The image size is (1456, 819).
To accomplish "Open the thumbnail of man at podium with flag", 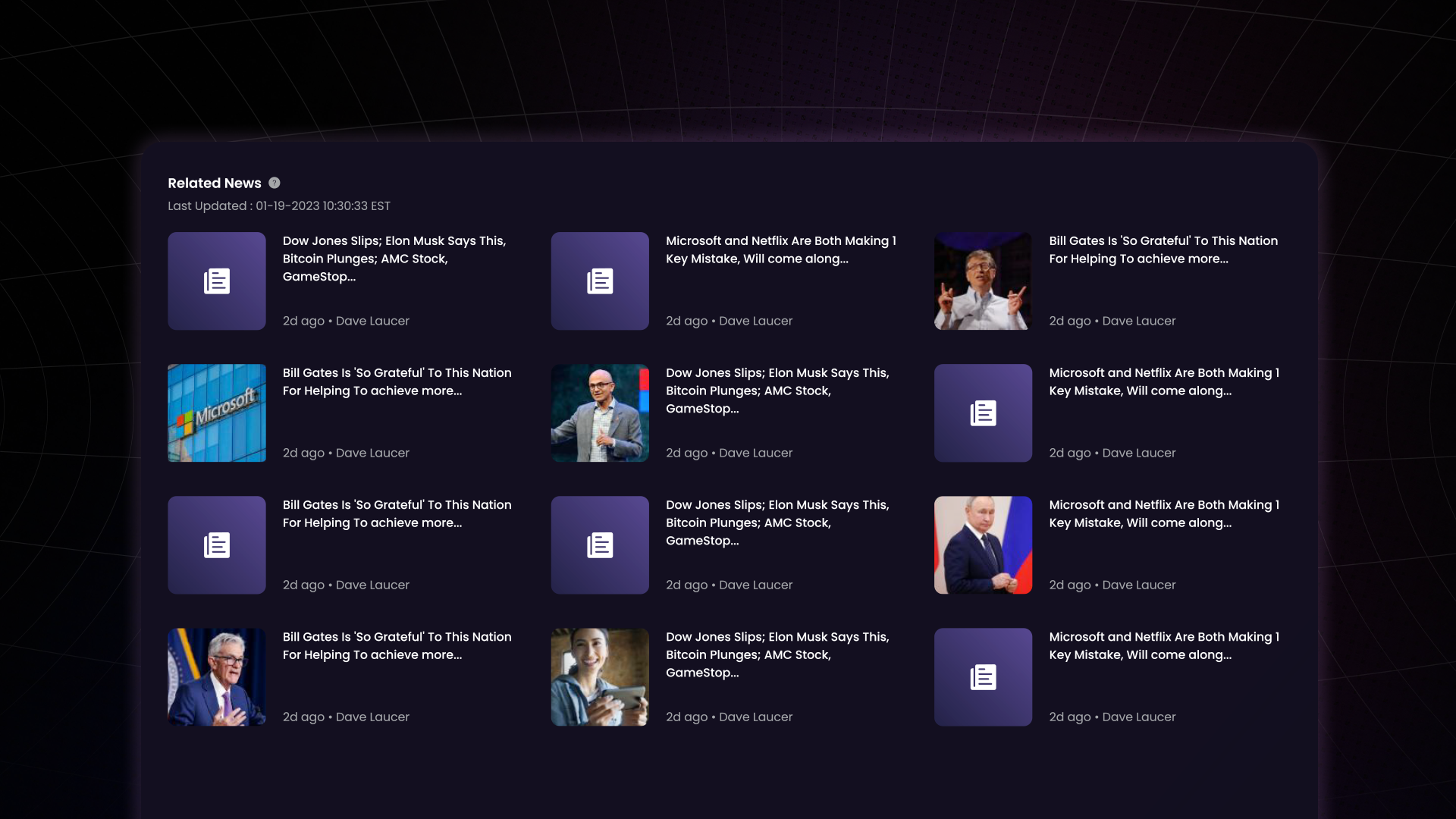I will point(217,677).
